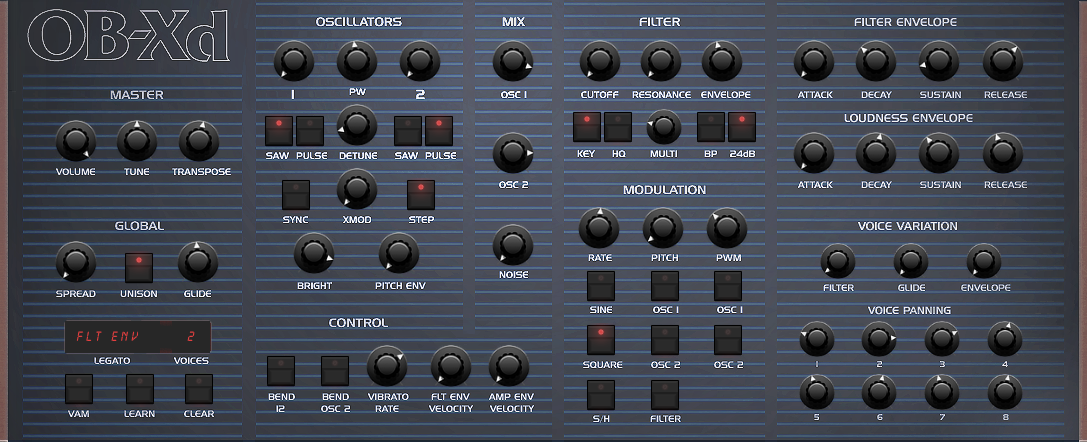The width and height of the screenshot is (1087, 442).
Task: Click the BRIGHT knob
Action: point(314,253)
